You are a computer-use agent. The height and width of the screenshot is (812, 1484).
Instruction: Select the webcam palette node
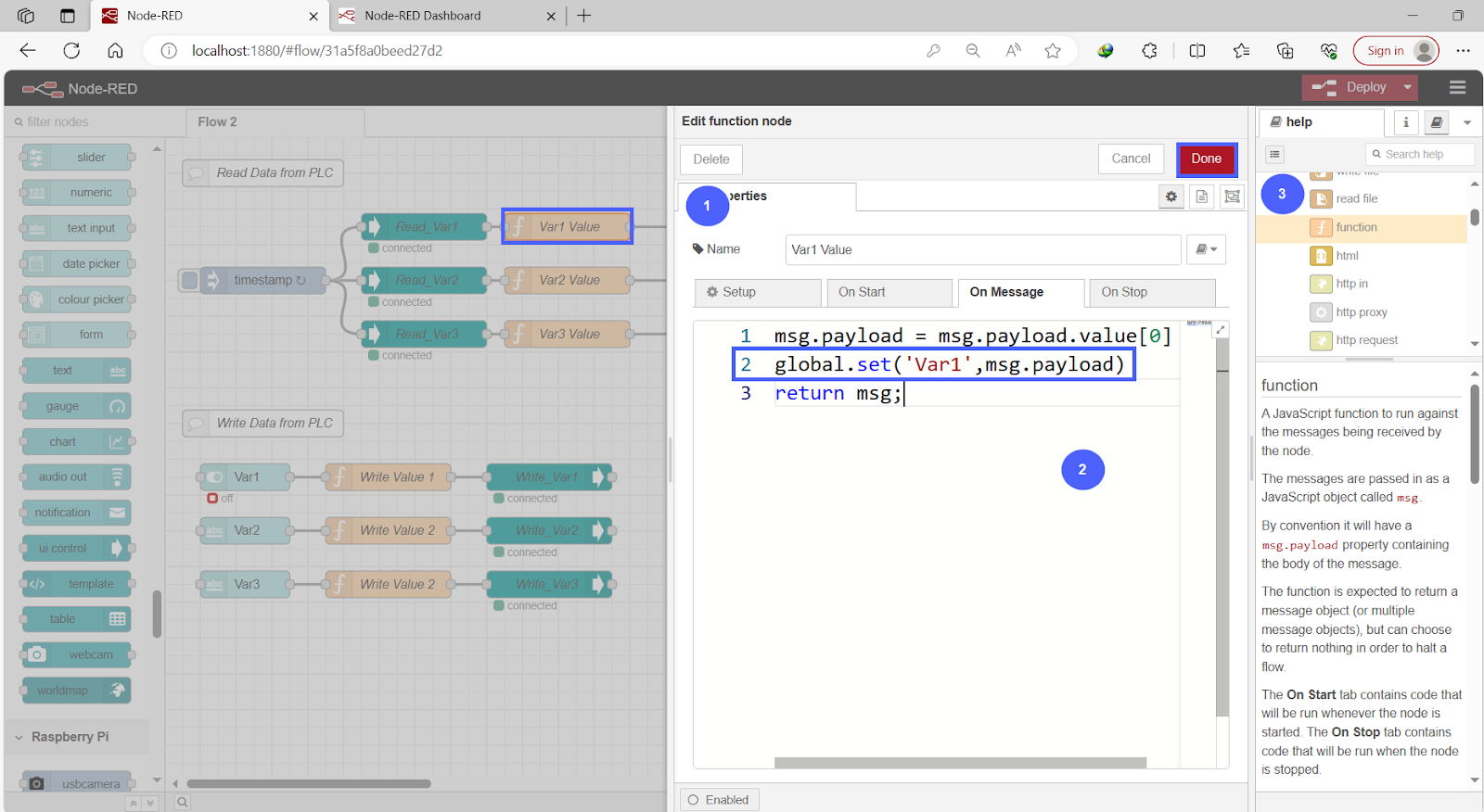tap(77, 655)
